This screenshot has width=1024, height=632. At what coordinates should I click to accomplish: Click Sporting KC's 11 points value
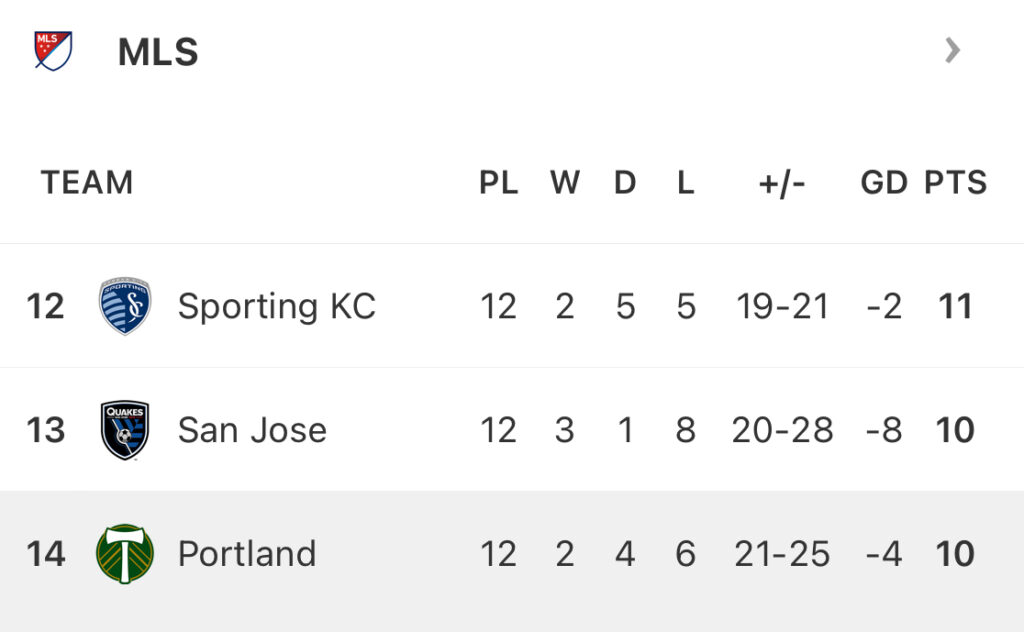955,306
